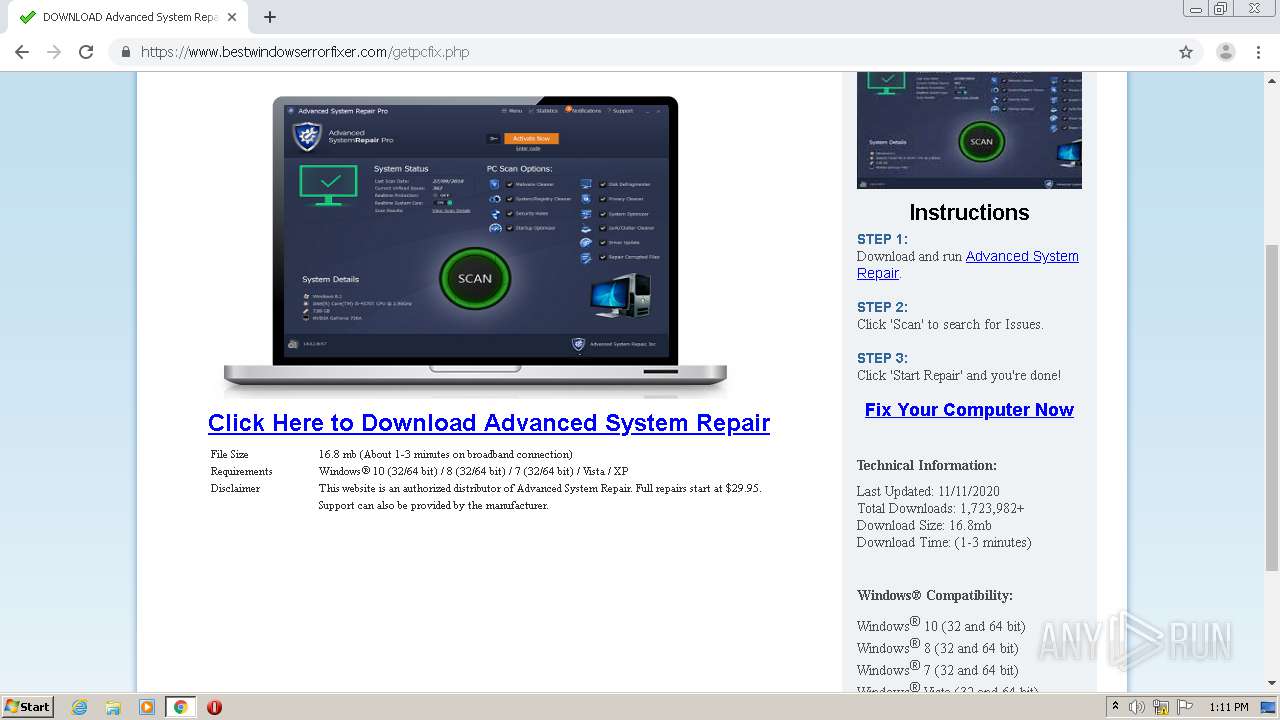Click the Windows 10 (32 and 64 bit) text

941,625
